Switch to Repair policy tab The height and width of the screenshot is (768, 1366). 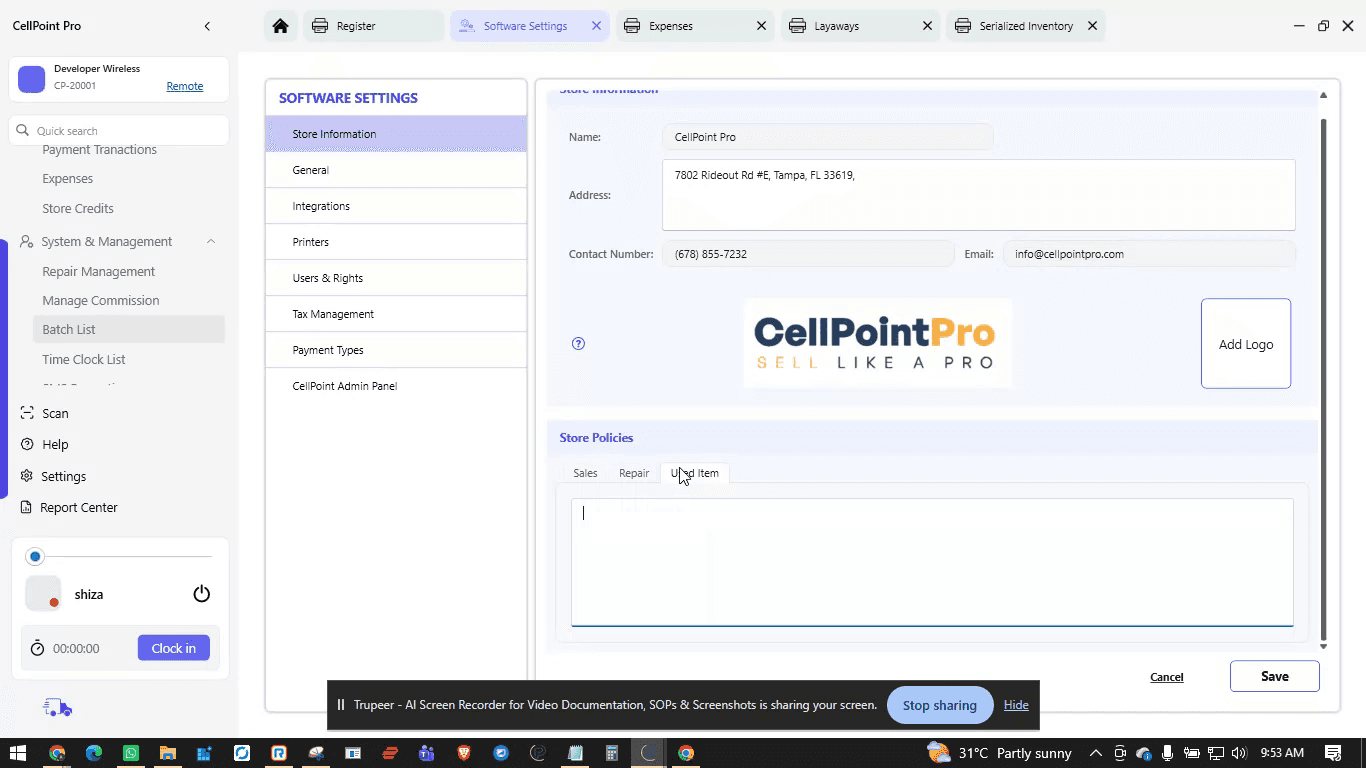click(634, 473)
